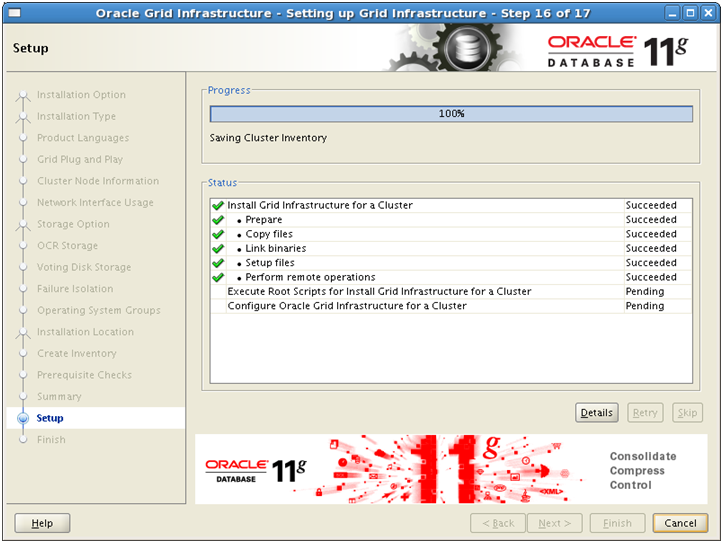Click the Next navigation button
This screenshot has height=543, width=723.
555,523
